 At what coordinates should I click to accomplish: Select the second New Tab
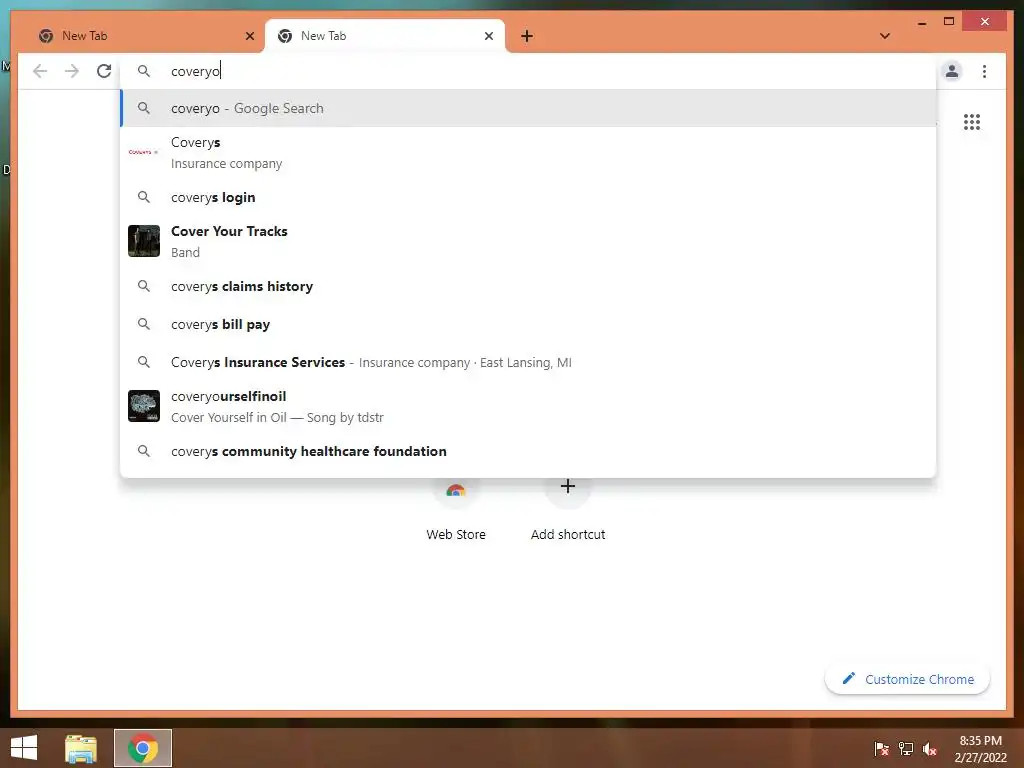pyautogui.click(x=385, y=36)
